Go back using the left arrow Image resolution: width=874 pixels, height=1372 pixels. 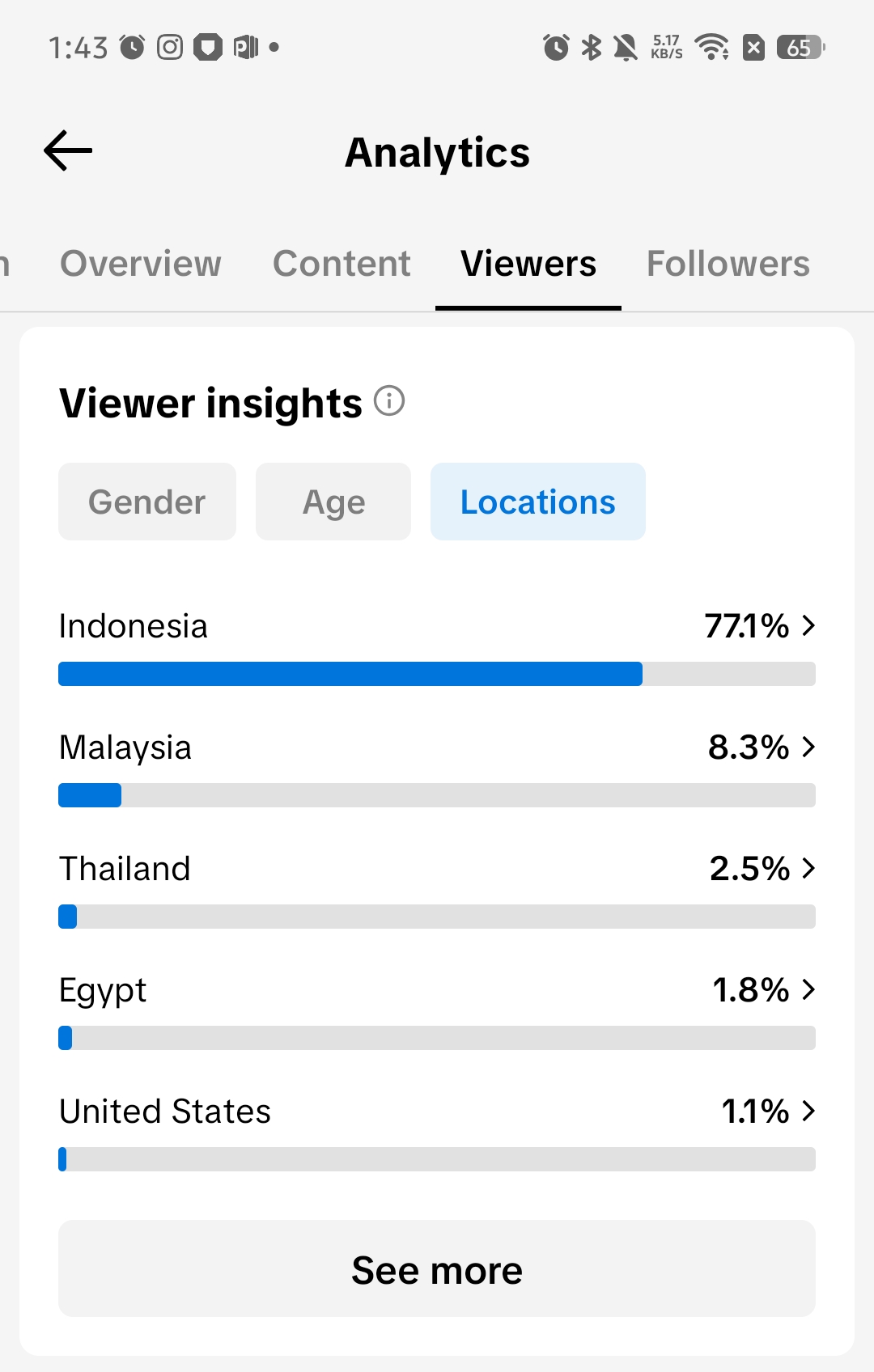click(68, 151)
